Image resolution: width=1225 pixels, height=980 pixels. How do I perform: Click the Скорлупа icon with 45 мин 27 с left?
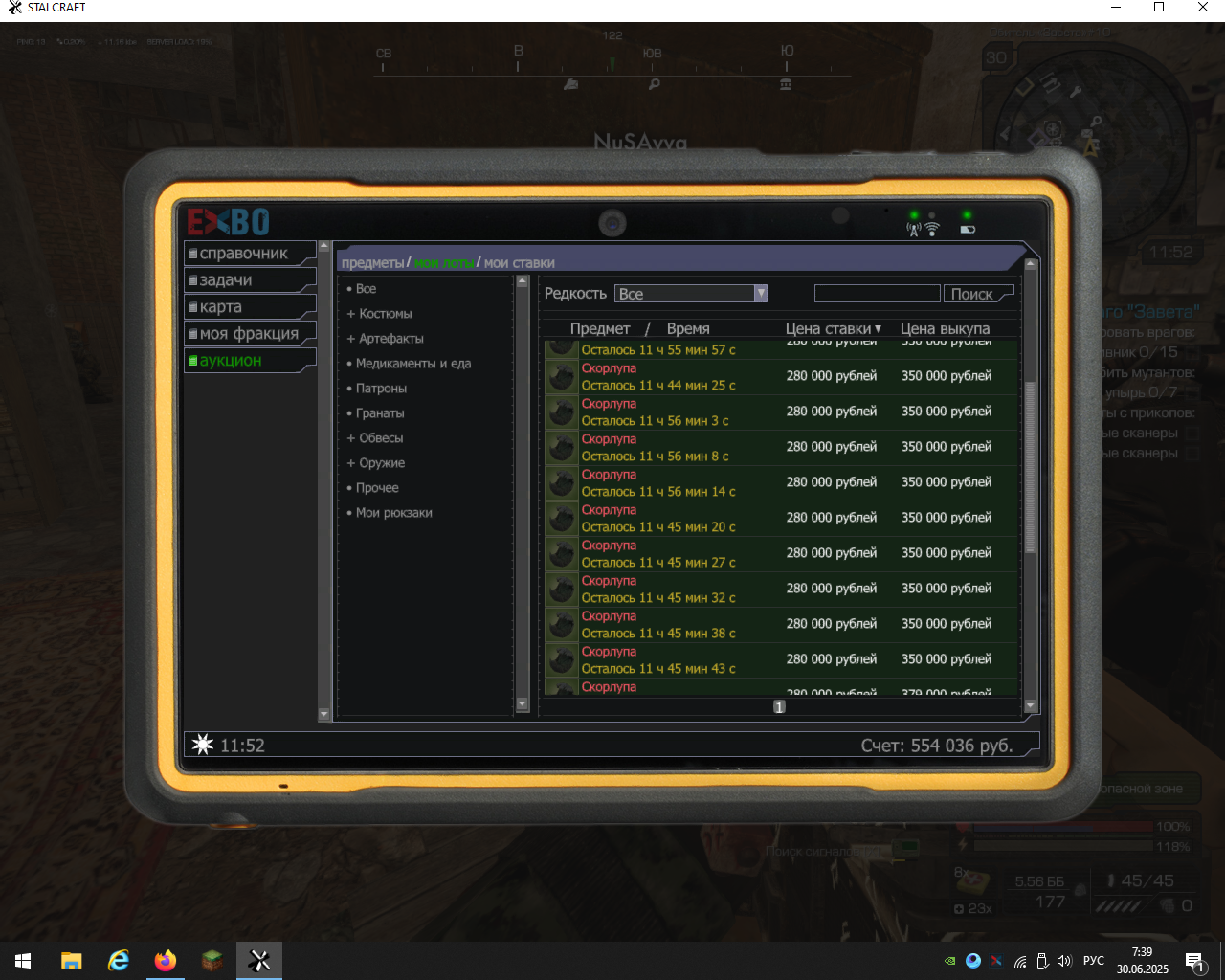562,554
